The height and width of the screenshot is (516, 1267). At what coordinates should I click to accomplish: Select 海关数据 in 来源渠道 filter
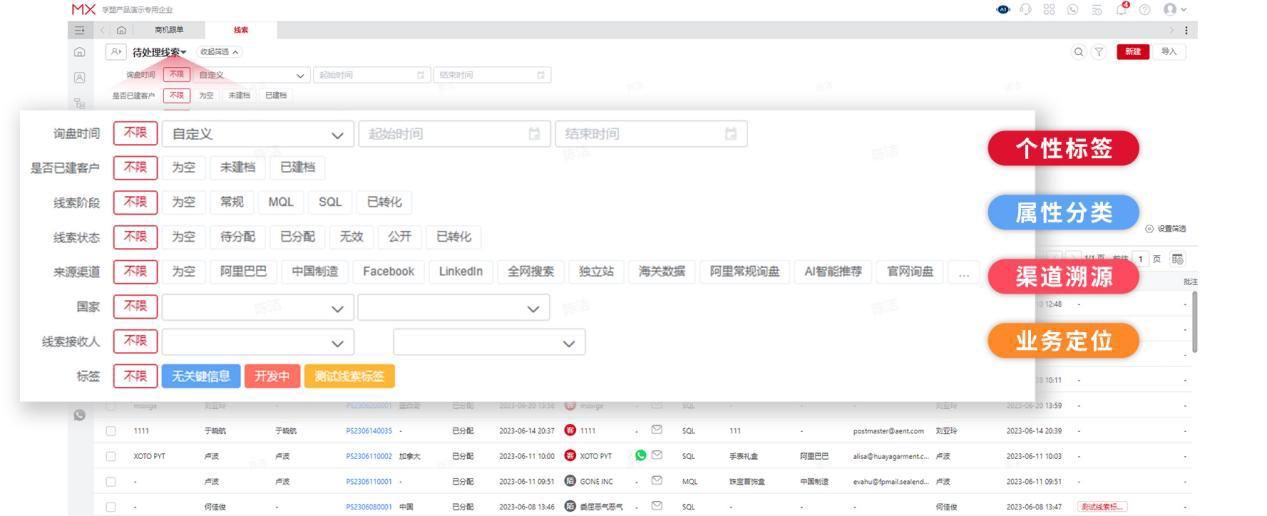(662, 271)
